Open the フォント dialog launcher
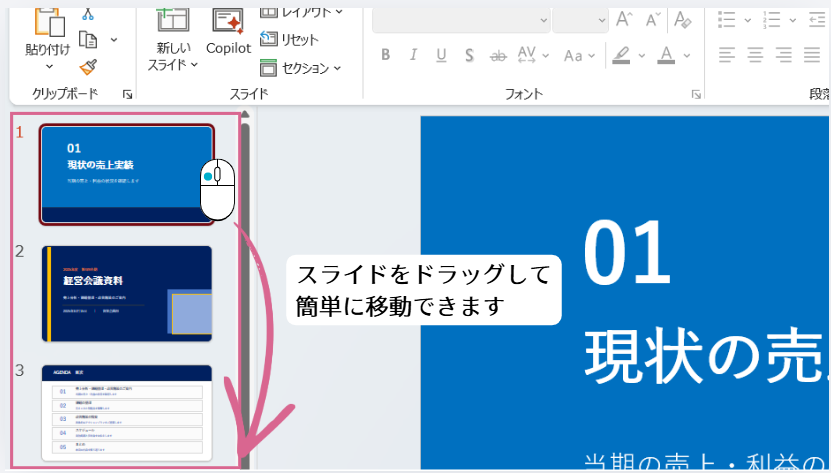831x473 pixels. point(696,94)
